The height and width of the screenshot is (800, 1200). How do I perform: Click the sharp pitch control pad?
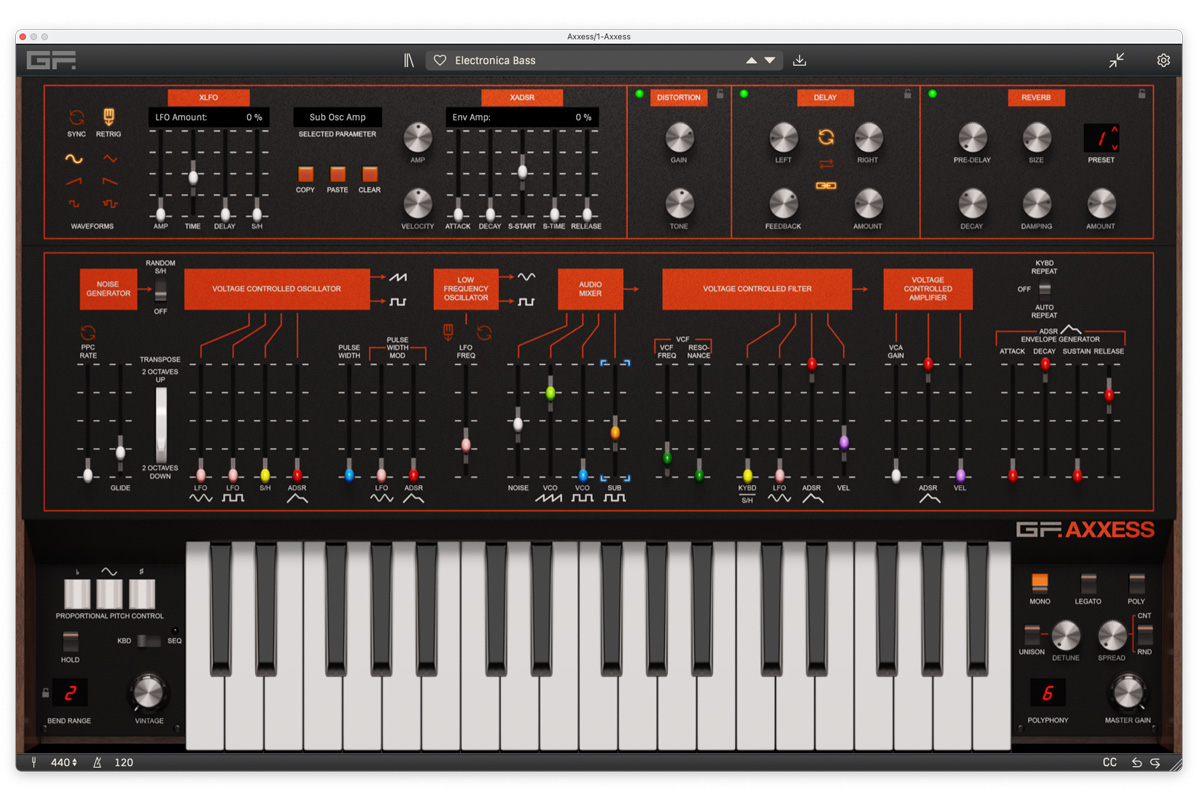tap(141, 594)
